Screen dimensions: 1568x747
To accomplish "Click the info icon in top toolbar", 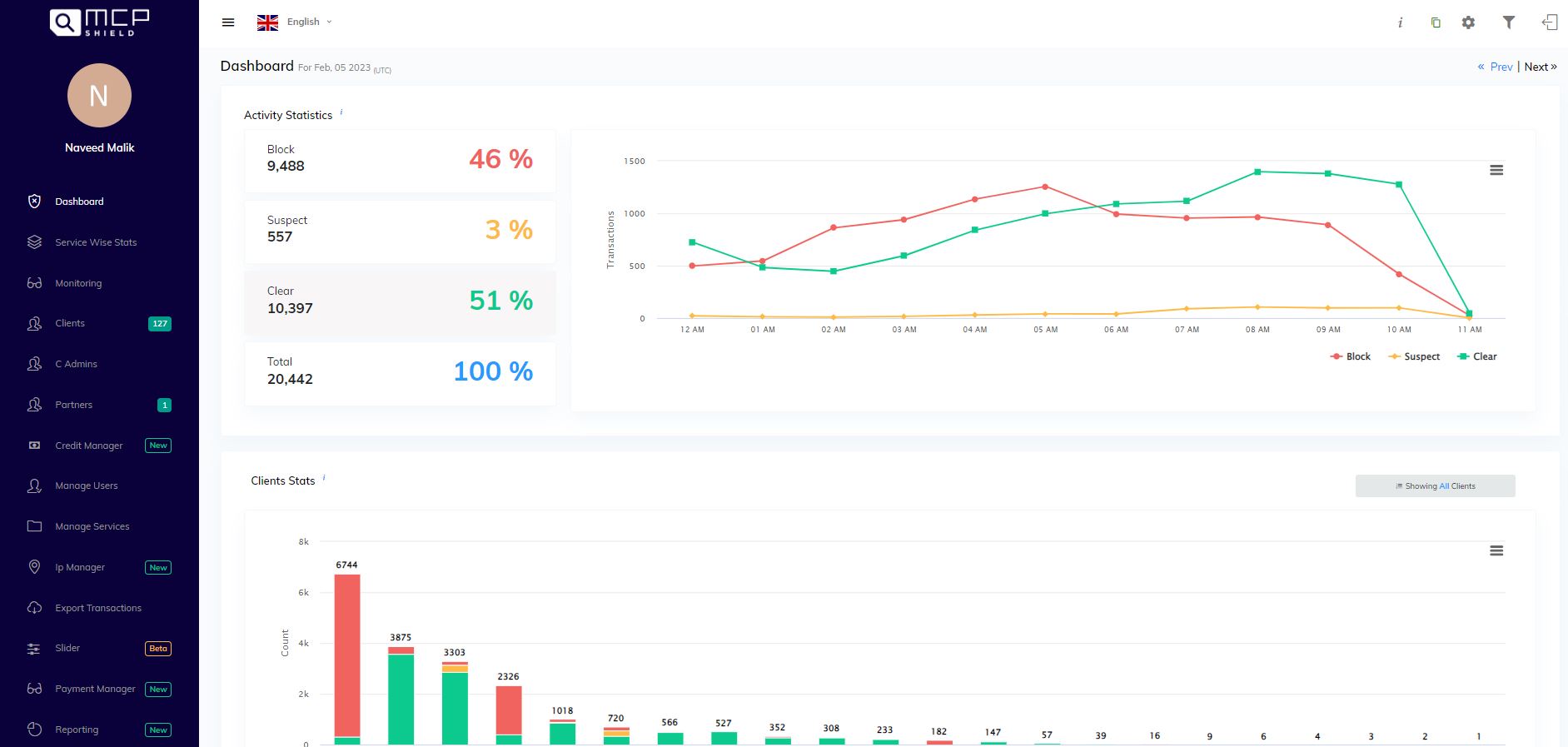I will (1400, 22).
